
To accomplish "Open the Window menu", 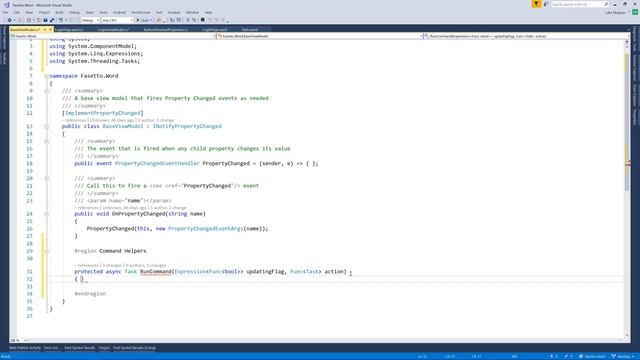I will pyautogui.click(x=193, y=13).
